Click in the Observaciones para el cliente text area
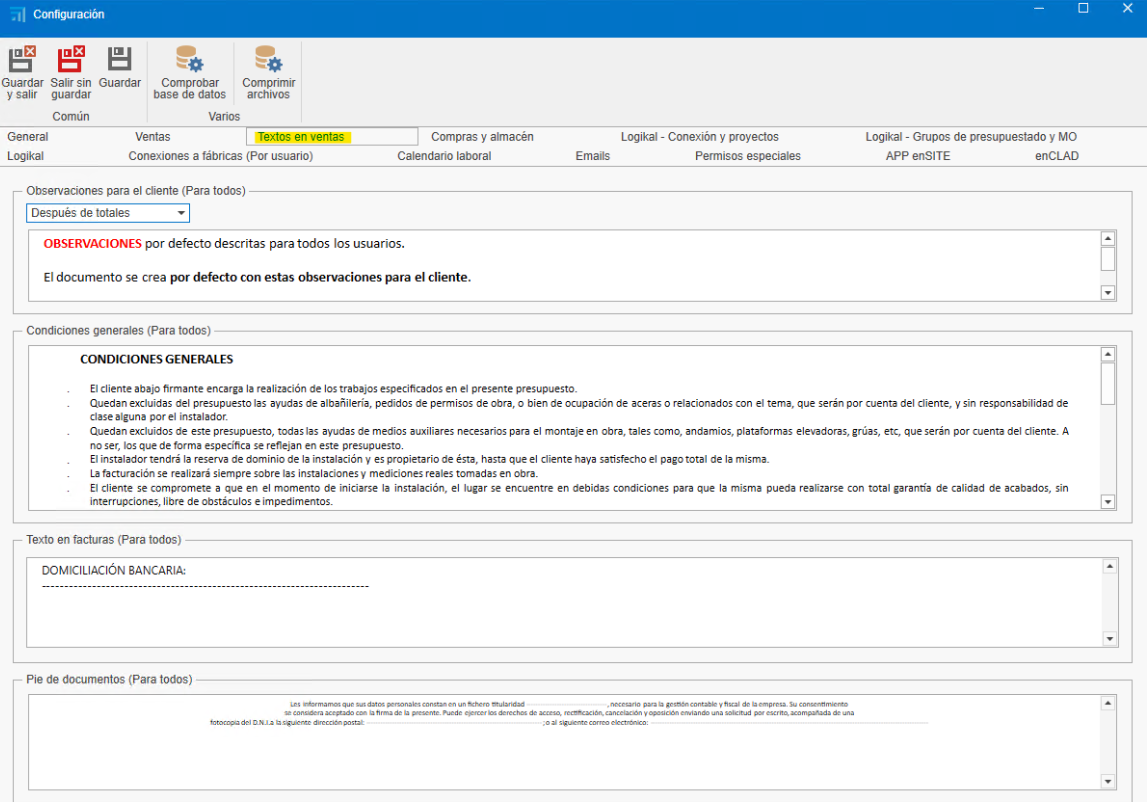Viewport: 1147px width, 802px height. pyautogui.click(x=564, y=266)
